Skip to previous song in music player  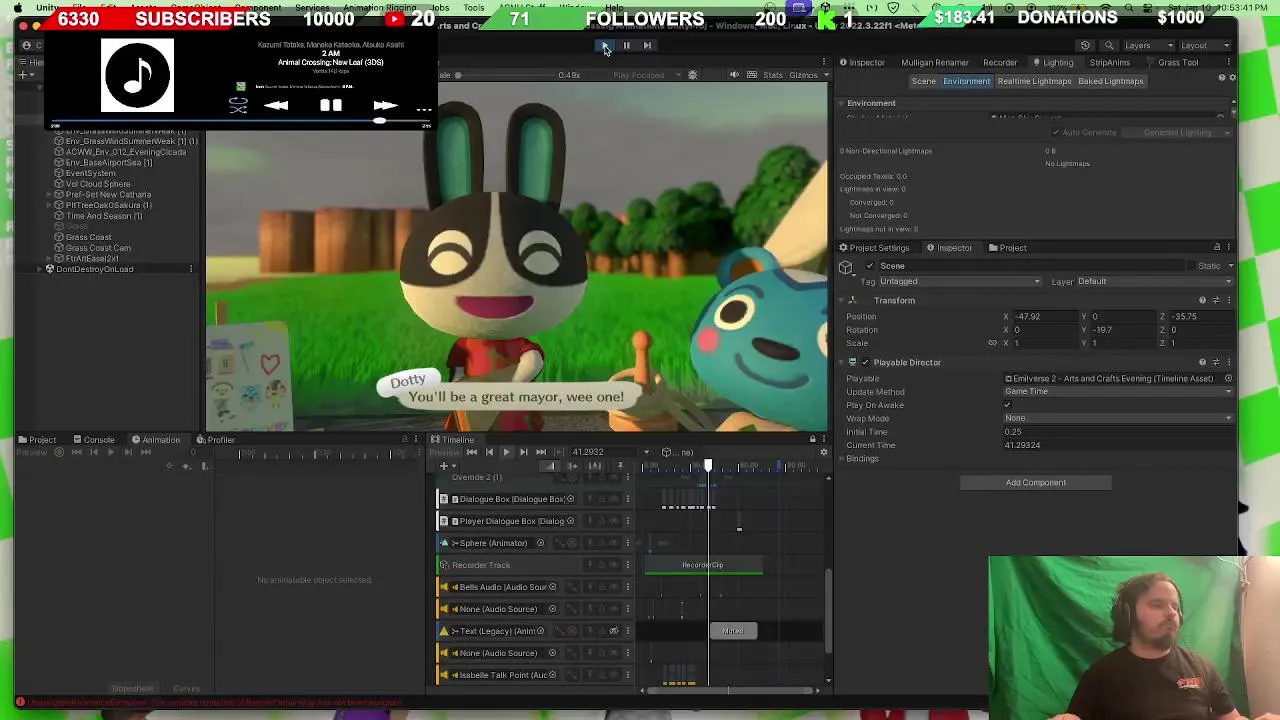277,105
